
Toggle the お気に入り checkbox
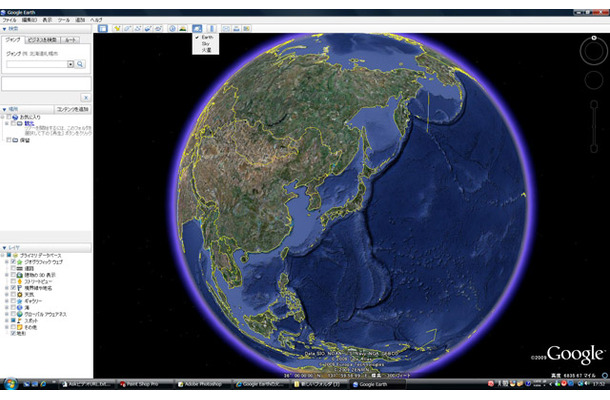point(9,117)
